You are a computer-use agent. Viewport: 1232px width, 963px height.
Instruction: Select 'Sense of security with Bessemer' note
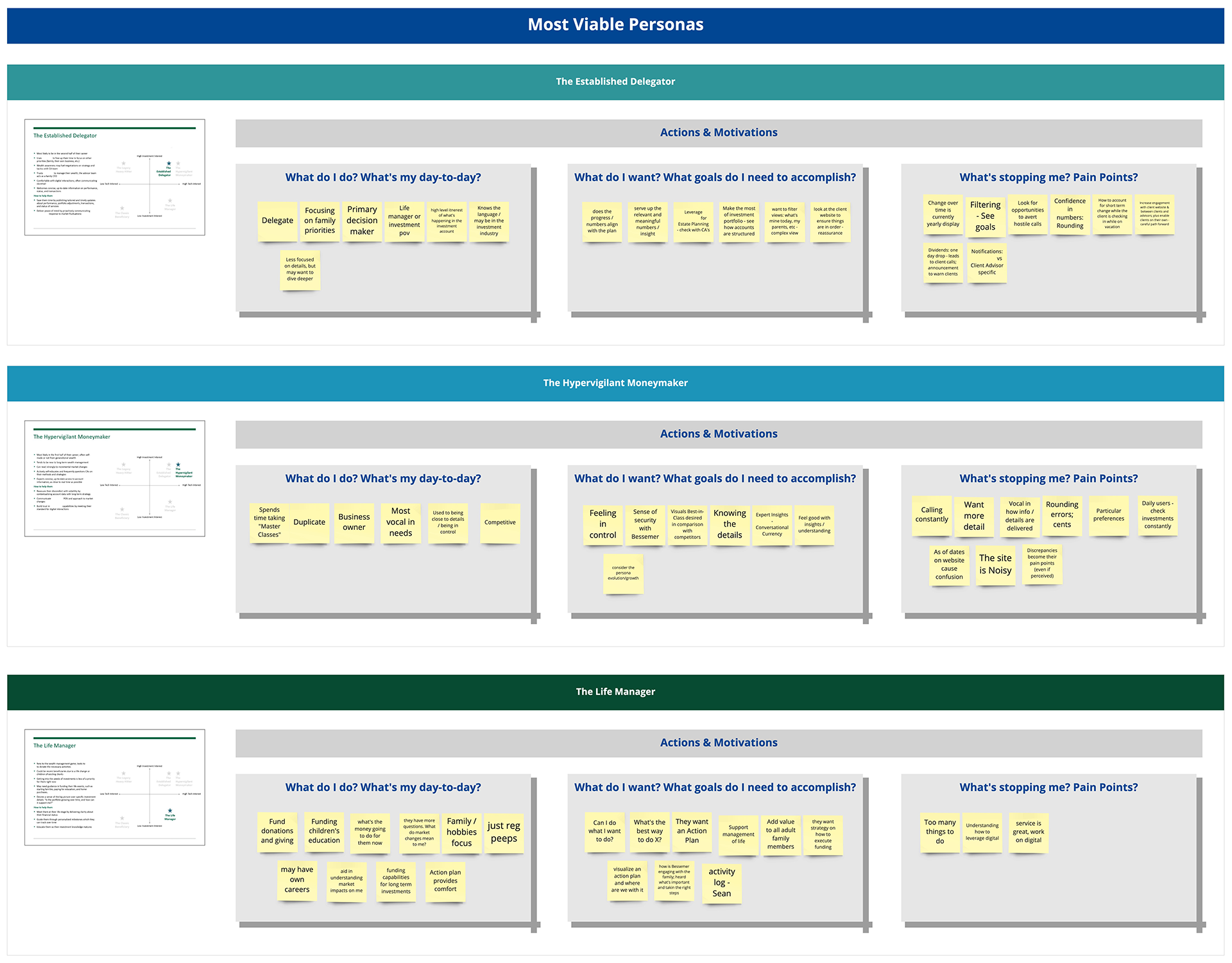click(645, 525)
